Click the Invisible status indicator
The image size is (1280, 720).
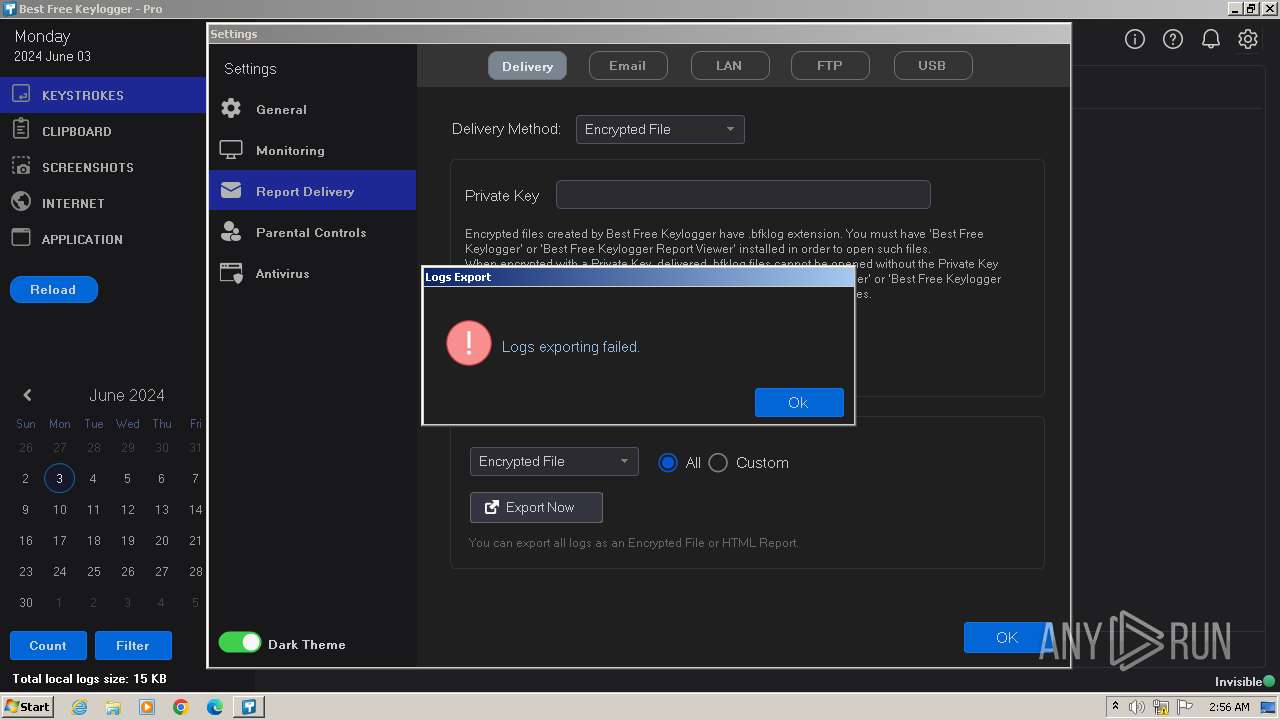pos(1245,681)
